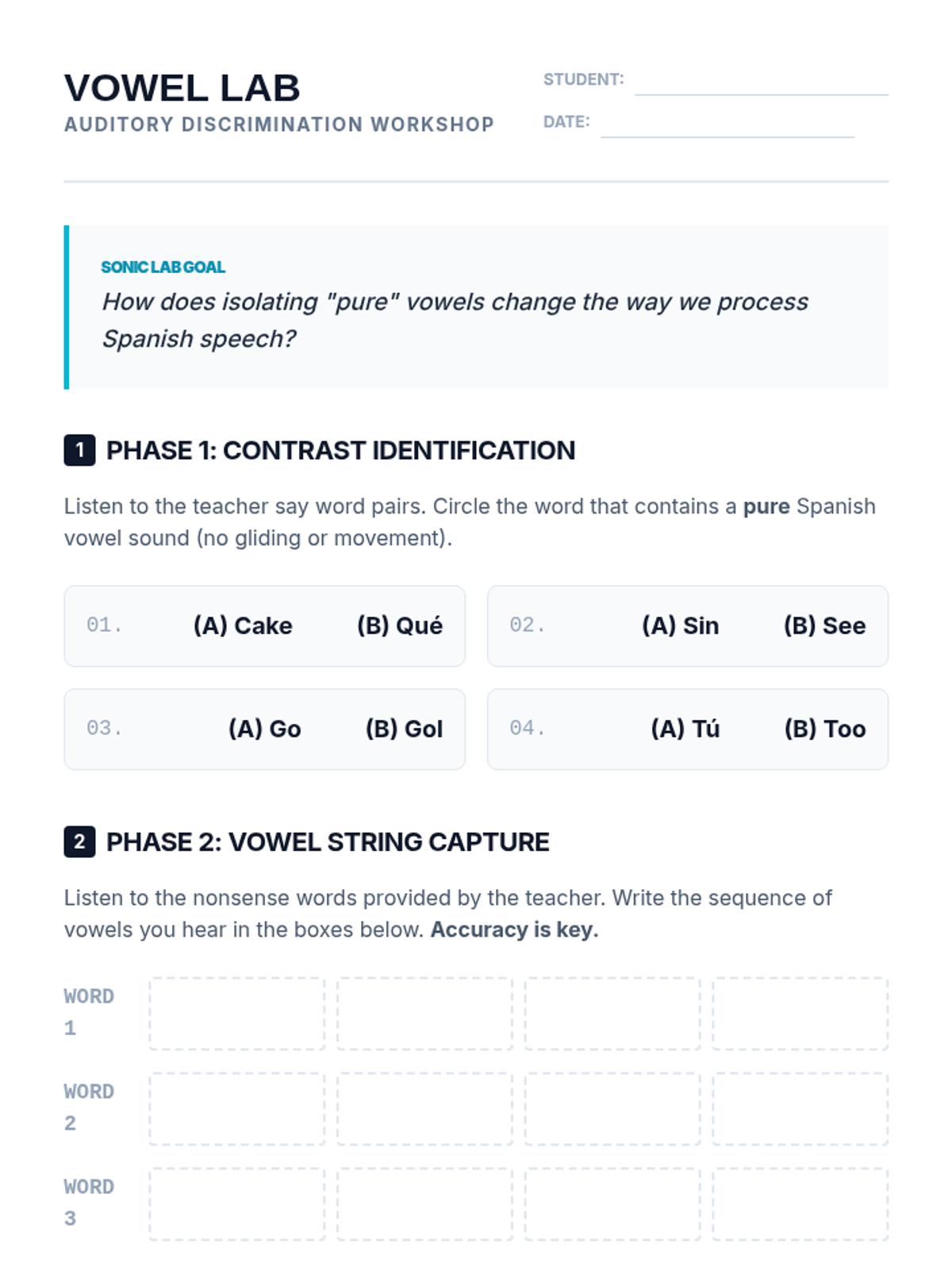This screenshot has width=952, height=1270.
Task: Click the Phase 1 number badge
Action: 79,450
